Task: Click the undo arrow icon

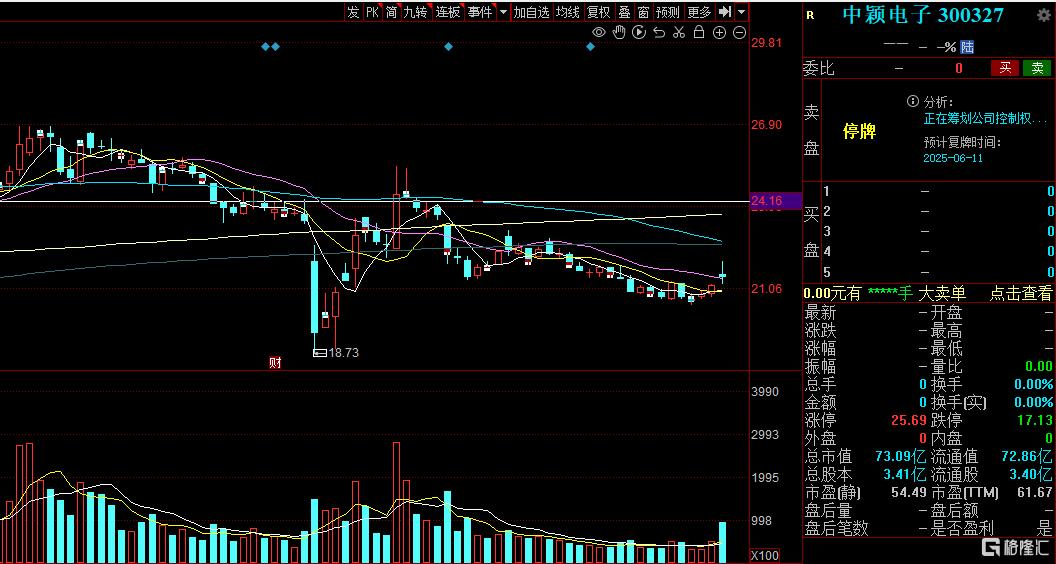Action: point(659,32)
